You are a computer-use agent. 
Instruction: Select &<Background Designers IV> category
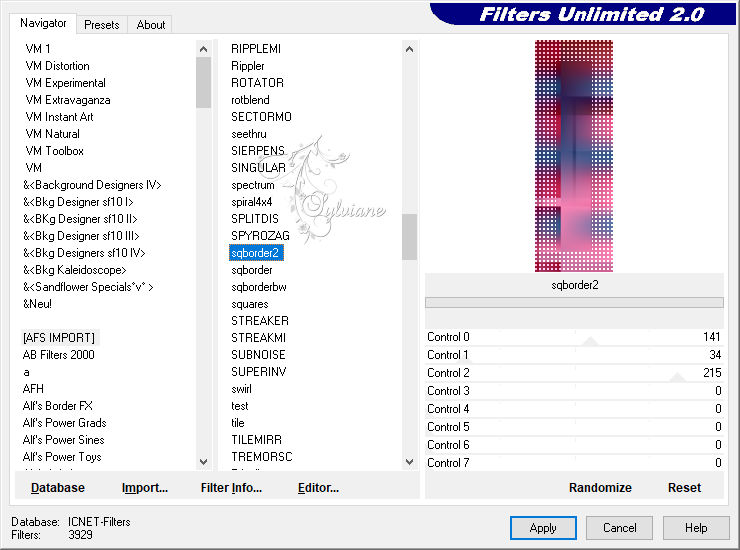coord(92,185)
